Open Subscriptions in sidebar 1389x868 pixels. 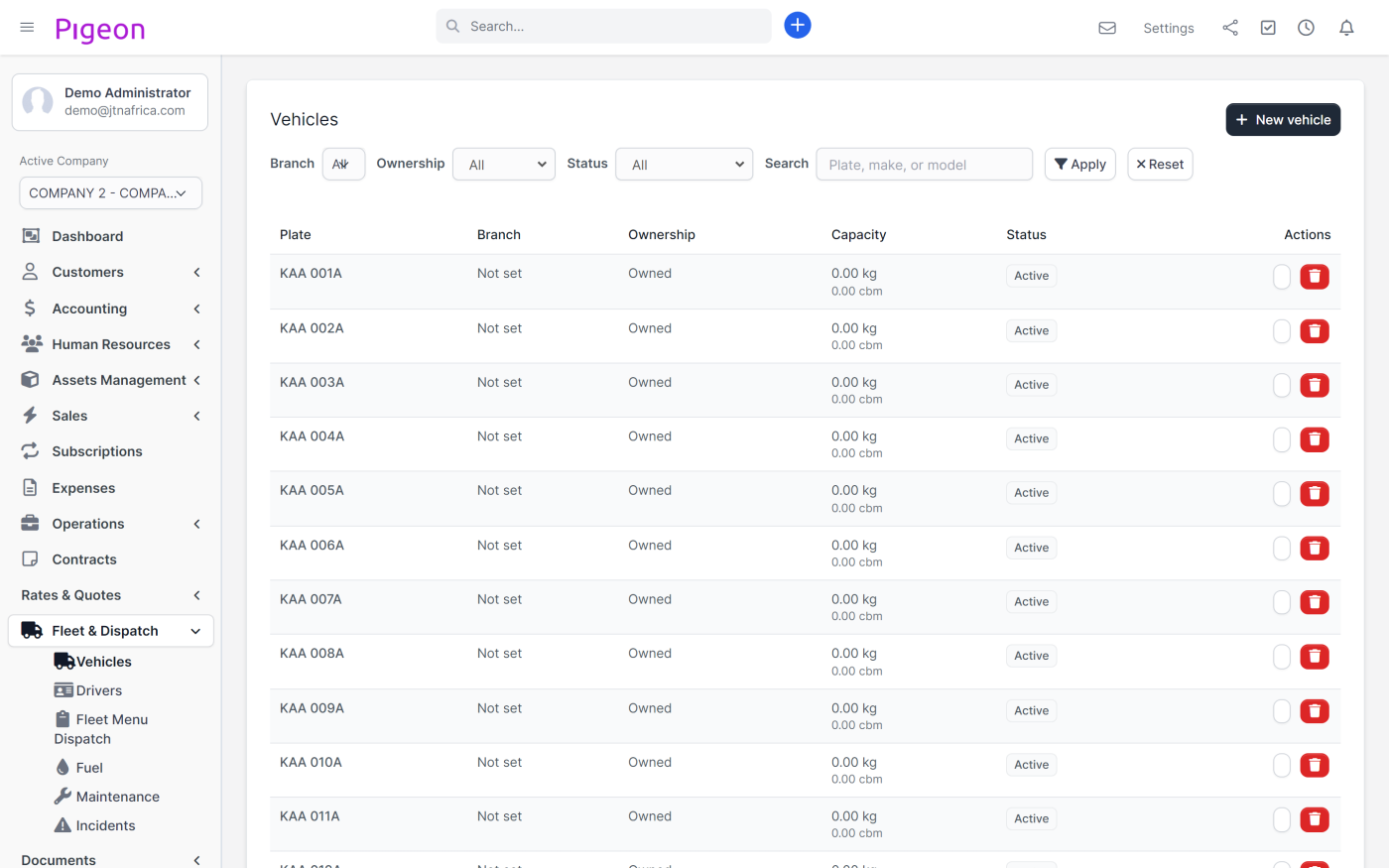(111, 451)
